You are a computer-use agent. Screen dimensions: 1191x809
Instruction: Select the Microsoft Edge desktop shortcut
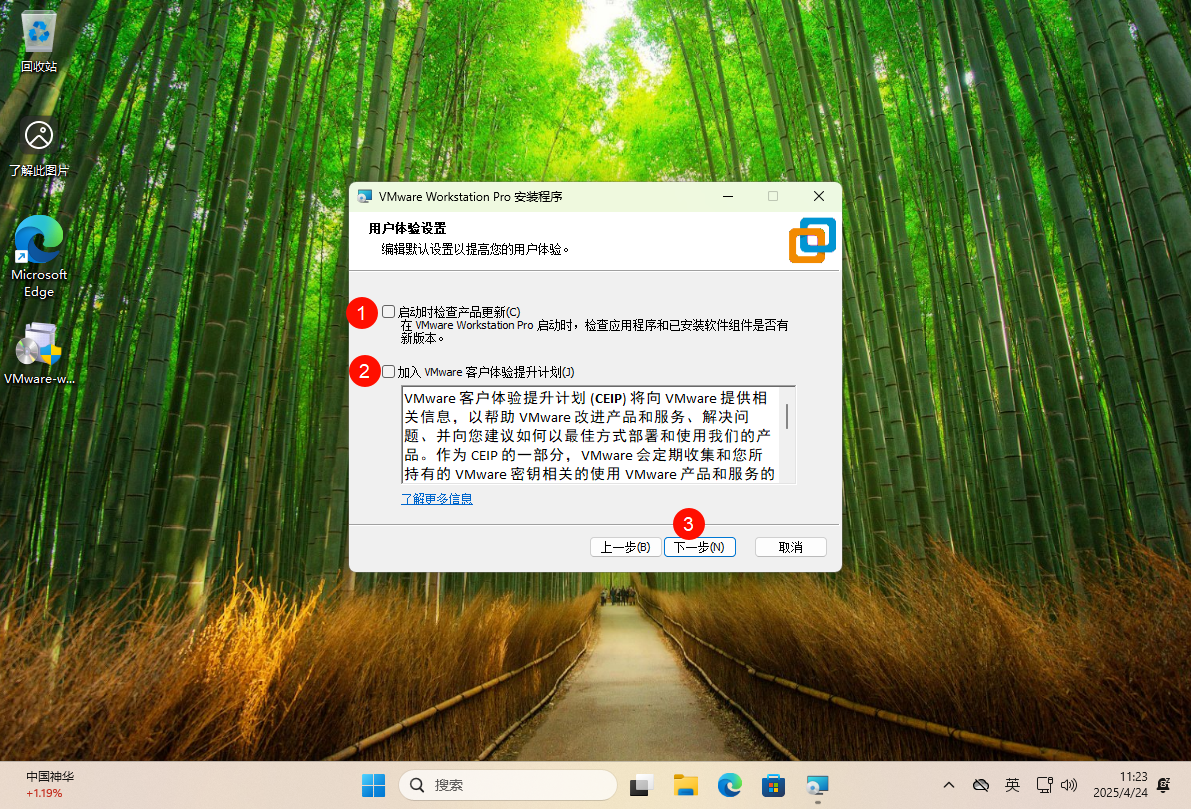click(39, 258)
